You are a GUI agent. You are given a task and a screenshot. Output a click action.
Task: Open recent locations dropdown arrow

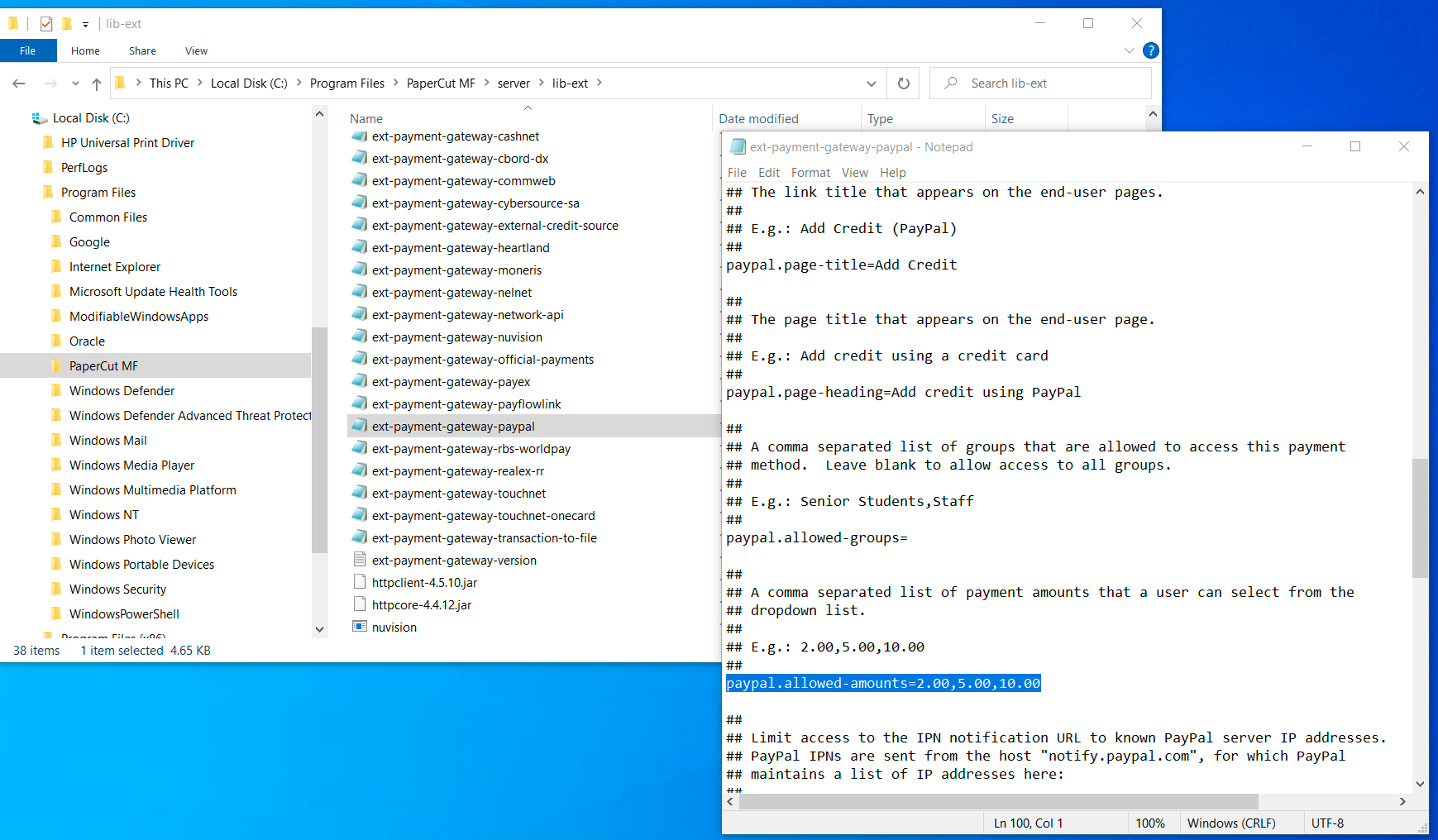pos(75,84)
